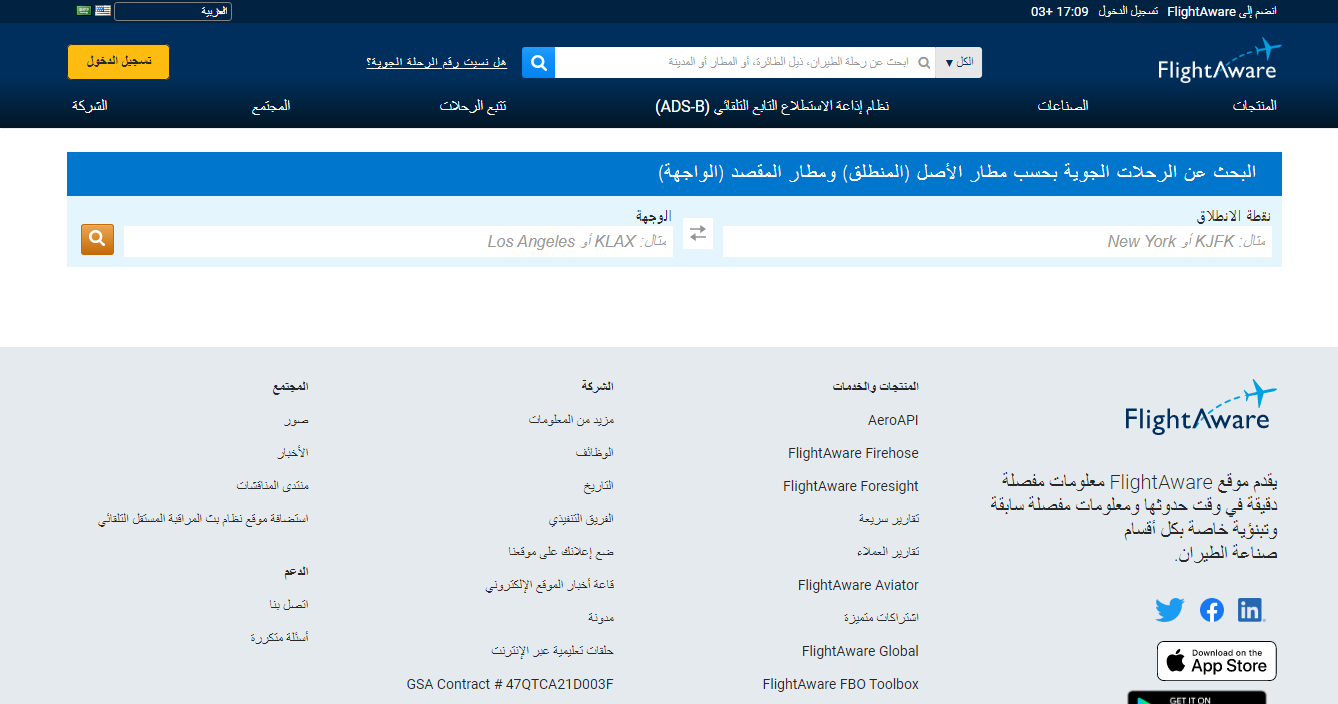Open the GSA Contract # 47QTCA21D003F link
1338x704 pixels.
(510, 684)
